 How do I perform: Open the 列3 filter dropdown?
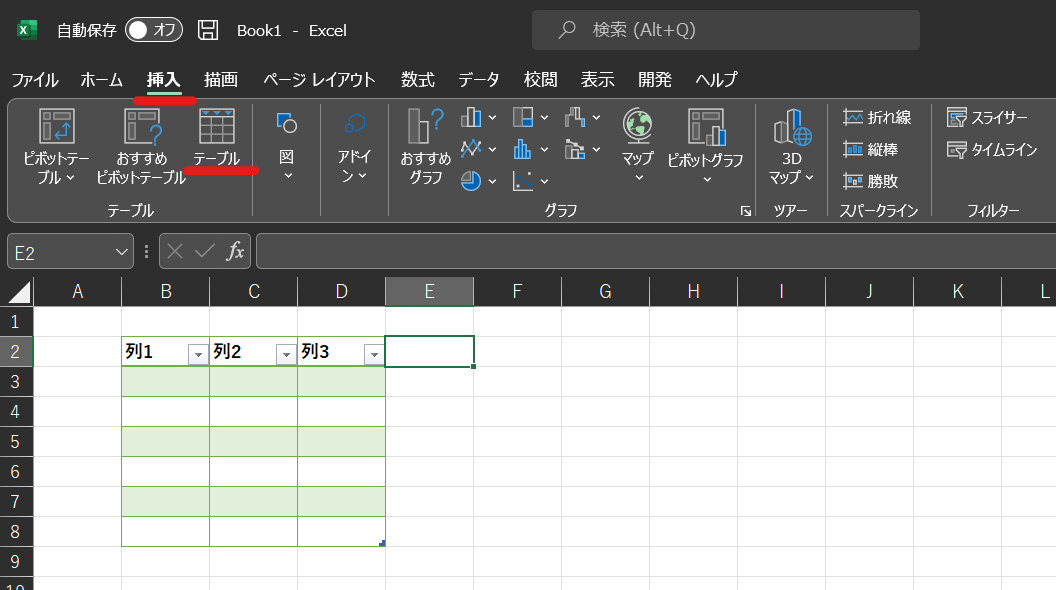click(x=374, y=354)
